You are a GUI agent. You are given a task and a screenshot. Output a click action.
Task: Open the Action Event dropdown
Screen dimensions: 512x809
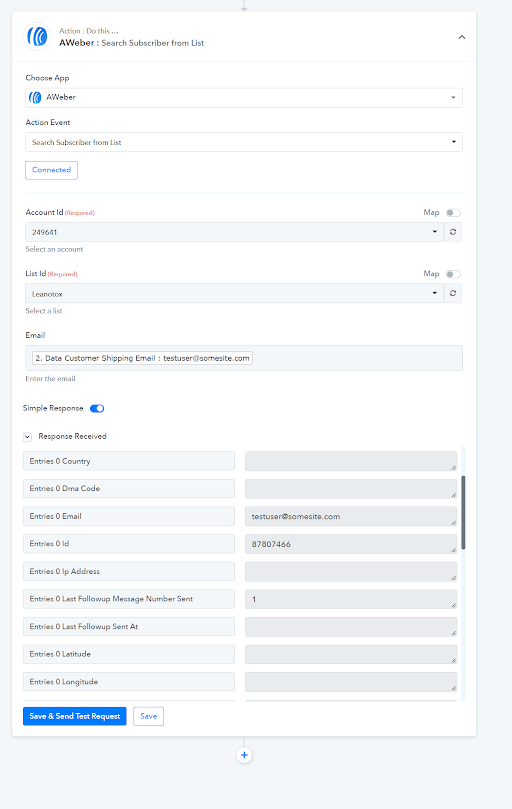point(244,142)
